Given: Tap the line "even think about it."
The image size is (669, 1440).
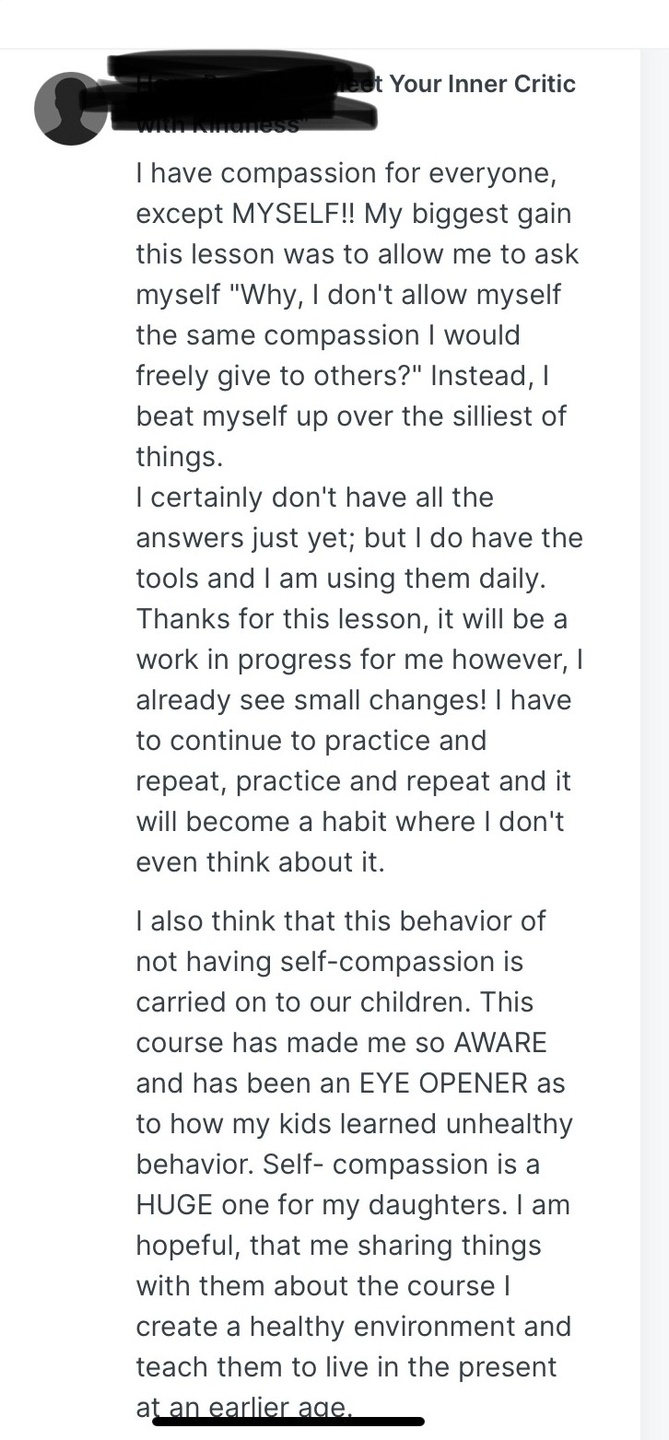Looking at the screenshot, I should [260, 862].
